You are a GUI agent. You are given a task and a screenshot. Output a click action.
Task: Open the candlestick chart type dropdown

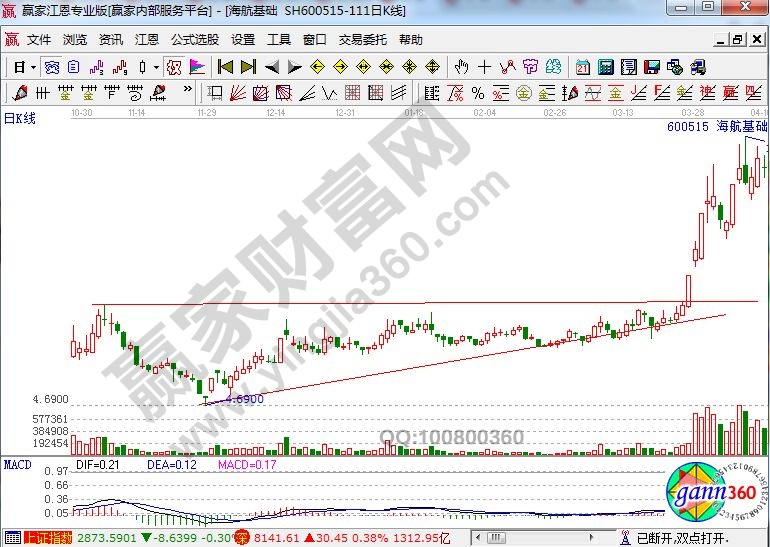pos(155,68)
